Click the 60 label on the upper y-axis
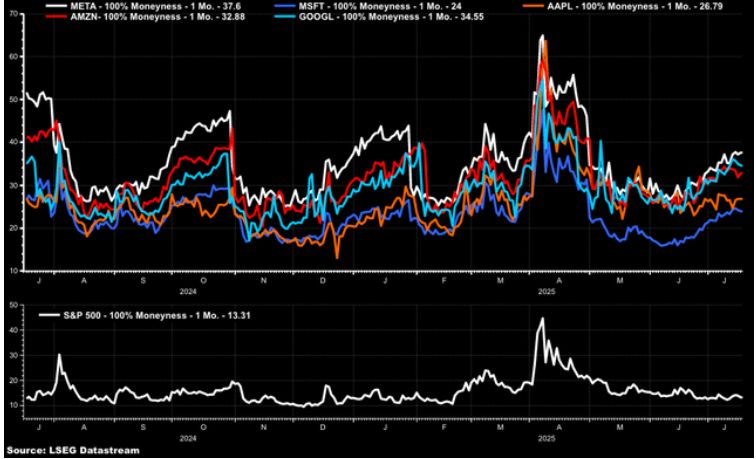The height and width of the screenshot is (459, 756). pos(14,57)
